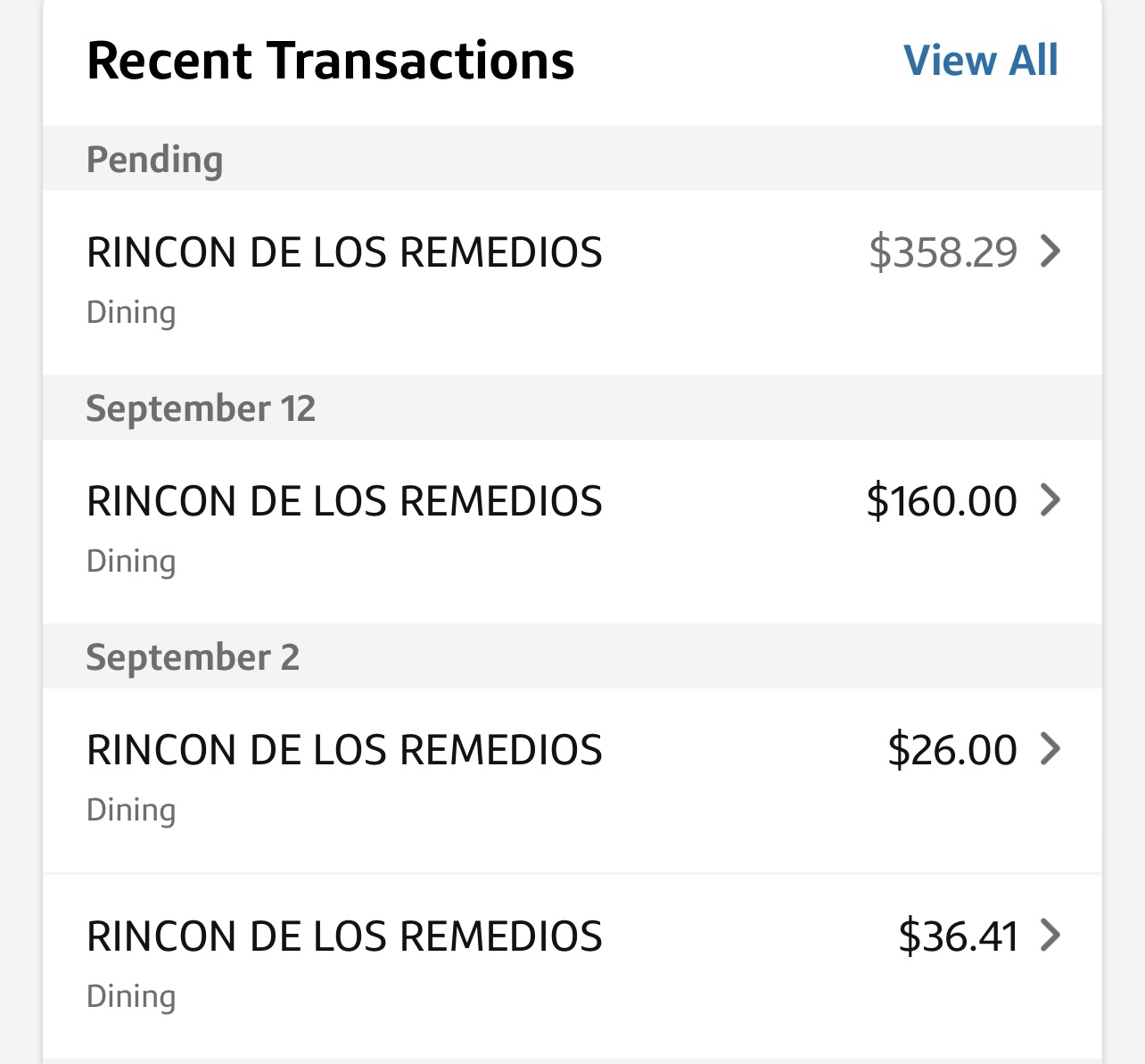Tap the Dining label under the $36.41 transaction
Image resolution: width=1145 pixels, height=1064 pixels.
point(131,997)
